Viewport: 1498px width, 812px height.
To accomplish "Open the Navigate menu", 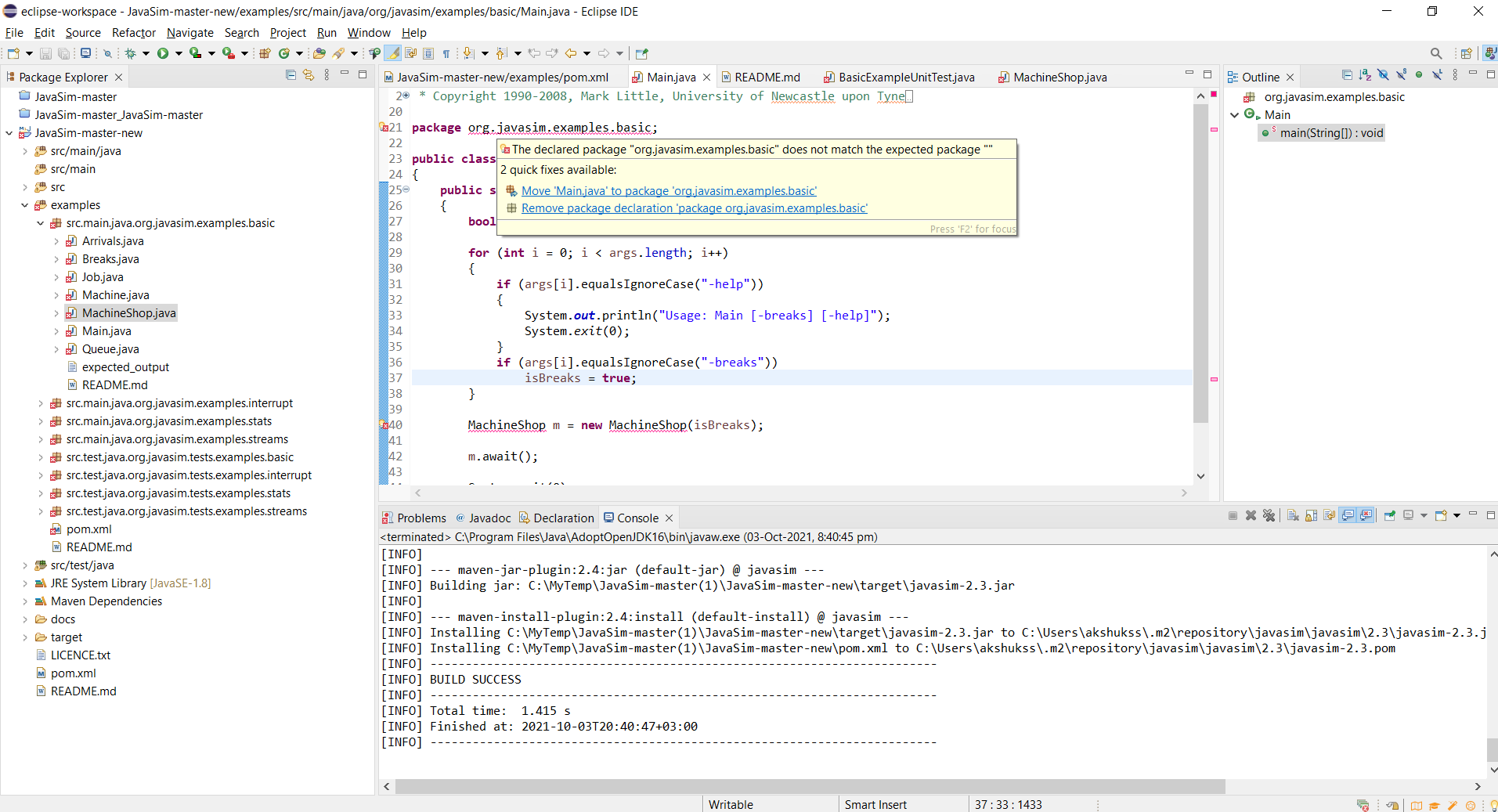I will pyautogui.click(x=190, y=33).
